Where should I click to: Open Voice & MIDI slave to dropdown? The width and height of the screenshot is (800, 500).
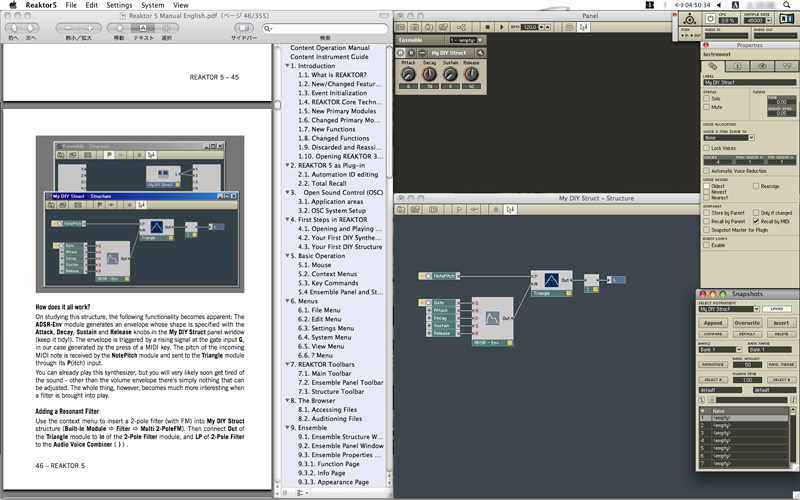[729, 138]
